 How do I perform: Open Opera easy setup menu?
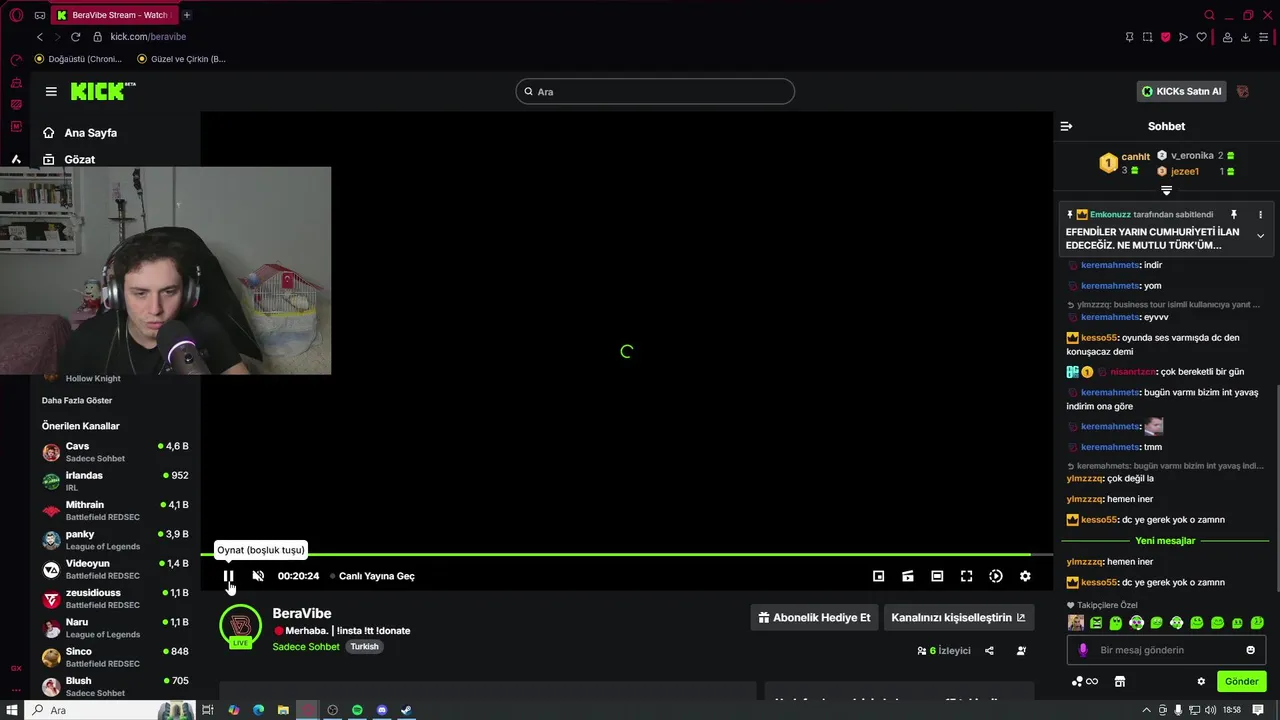point(1263,37)
